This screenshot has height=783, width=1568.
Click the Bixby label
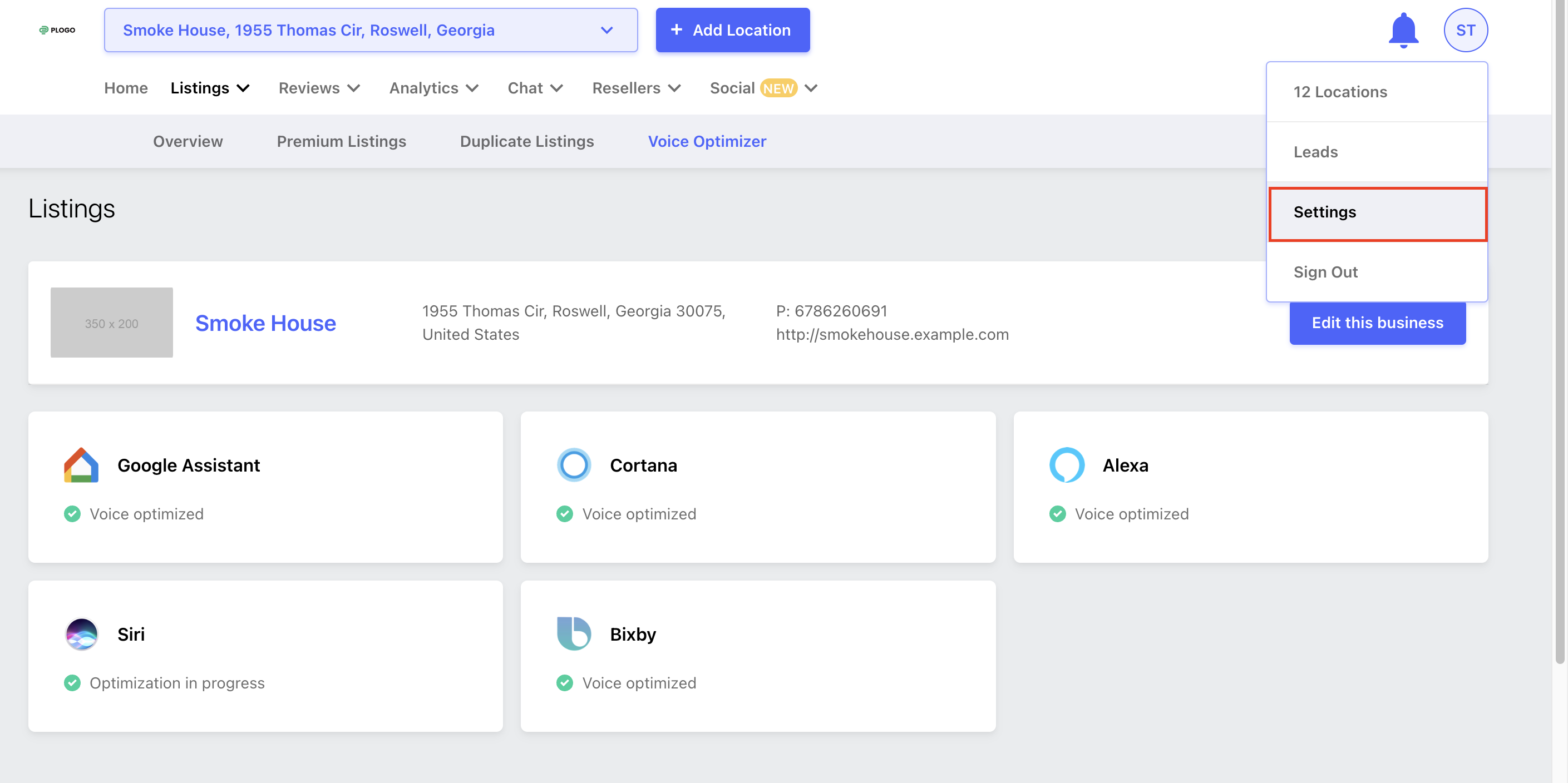point(633,634)
